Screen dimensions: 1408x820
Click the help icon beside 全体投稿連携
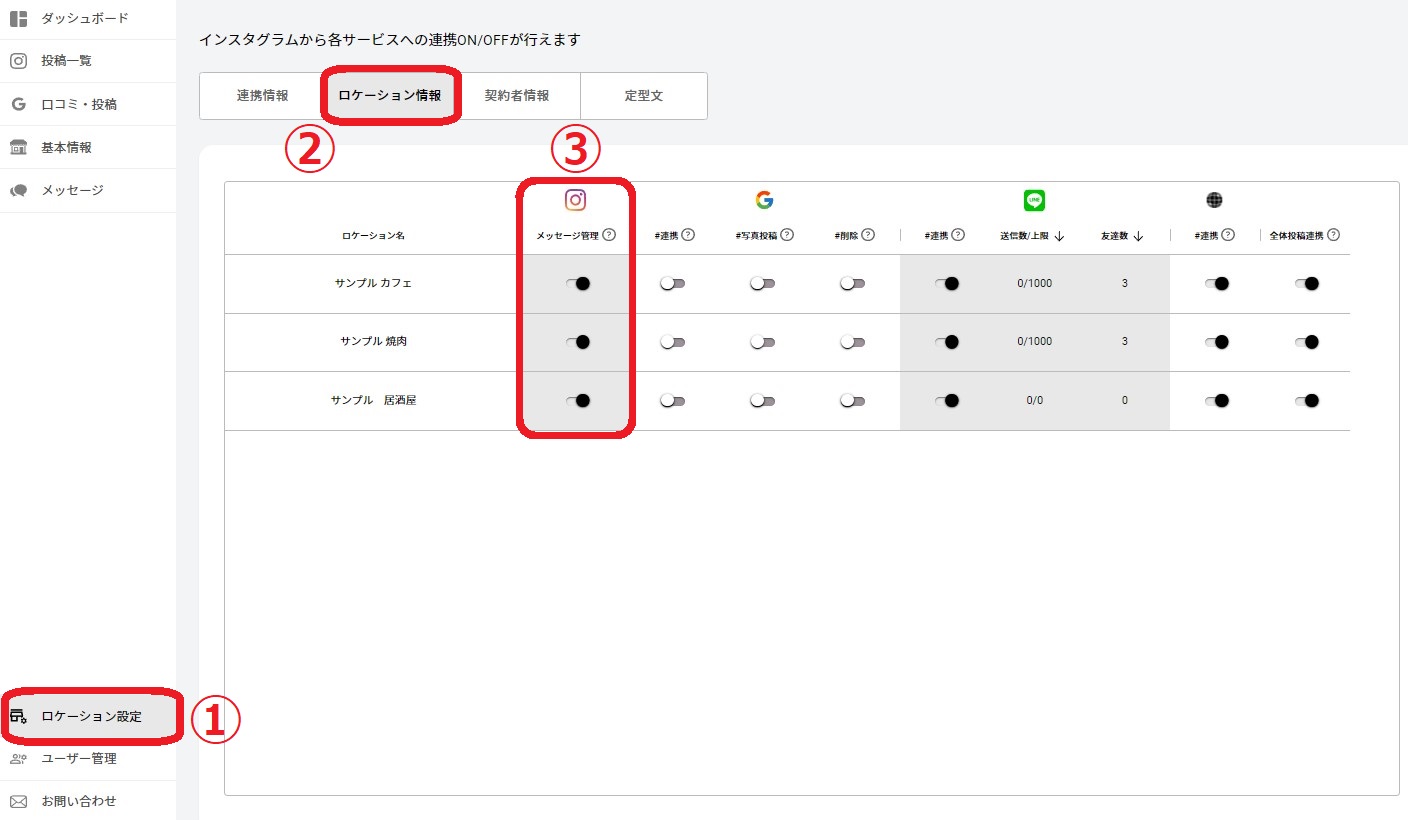click(x=1333, y=235)
